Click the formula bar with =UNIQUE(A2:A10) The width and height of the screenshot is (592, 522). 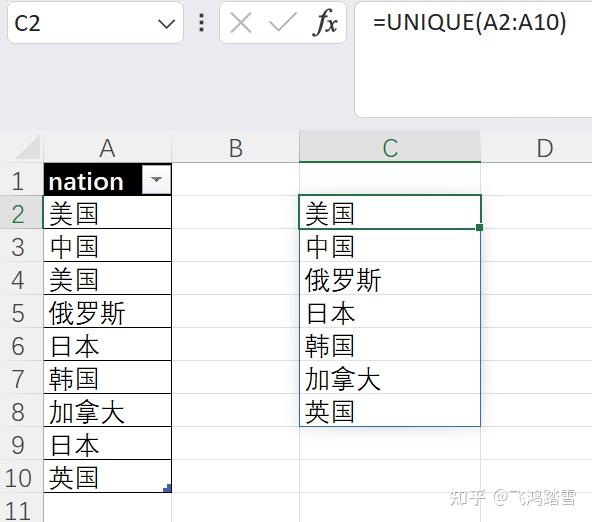coord(473,60)
